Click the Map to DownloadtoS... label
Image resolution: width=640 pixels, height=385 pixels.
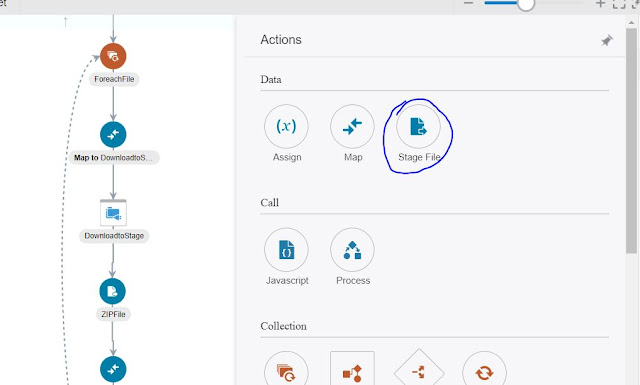[114, 158]
